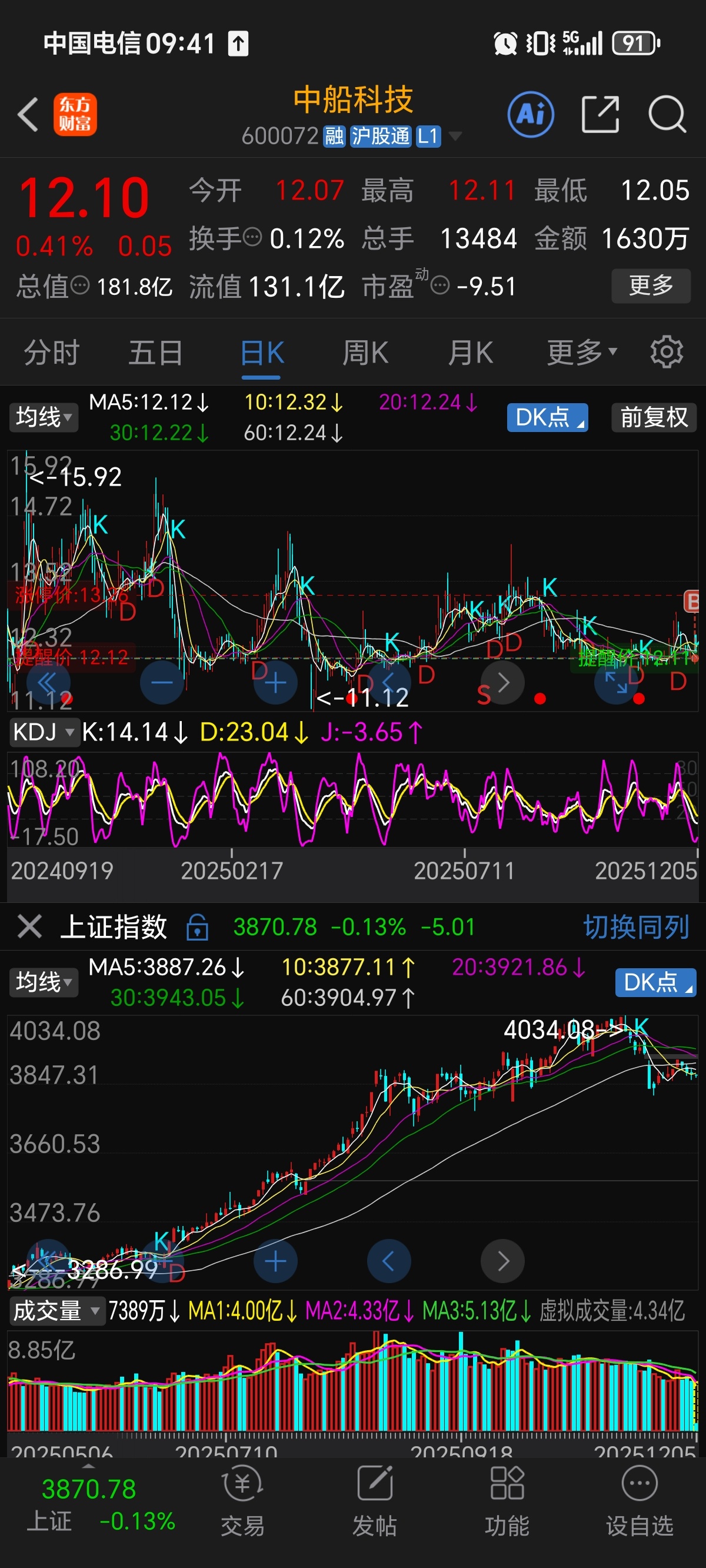
Task: Switch to 月K tab
Action: point(470,353)
